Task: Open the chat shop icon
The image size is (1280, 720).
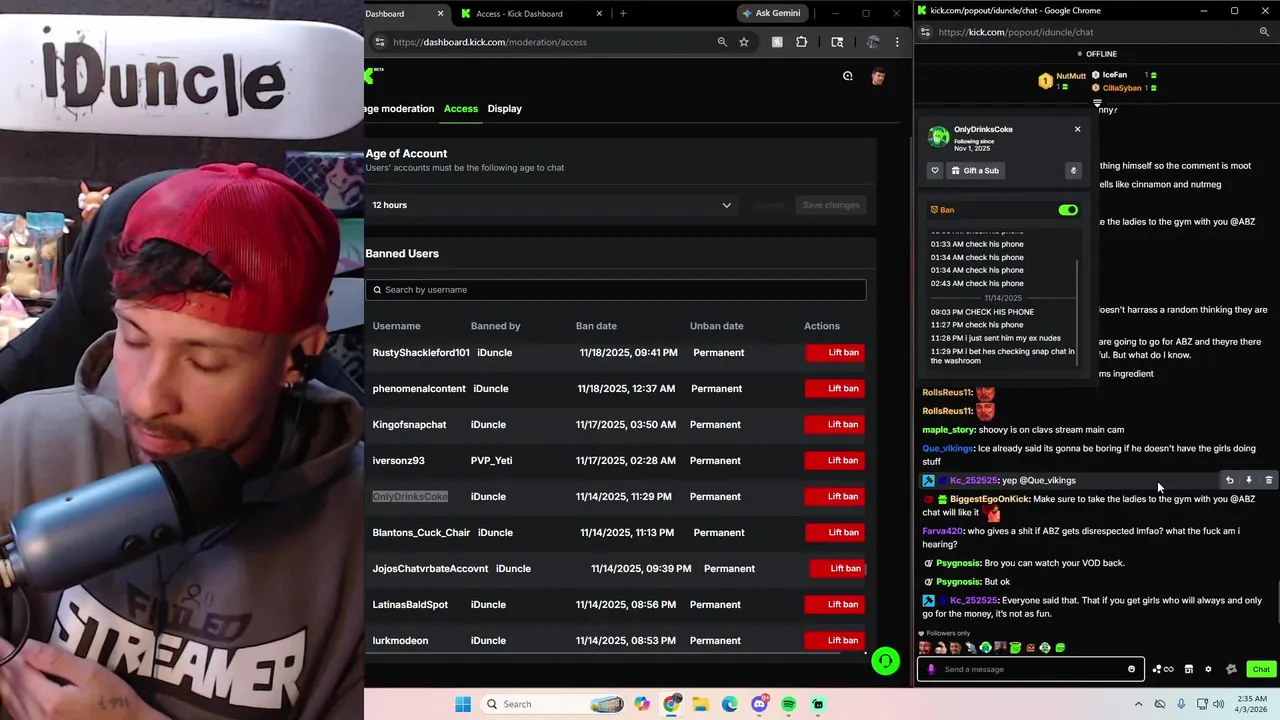Action: tap(1189, 669)
